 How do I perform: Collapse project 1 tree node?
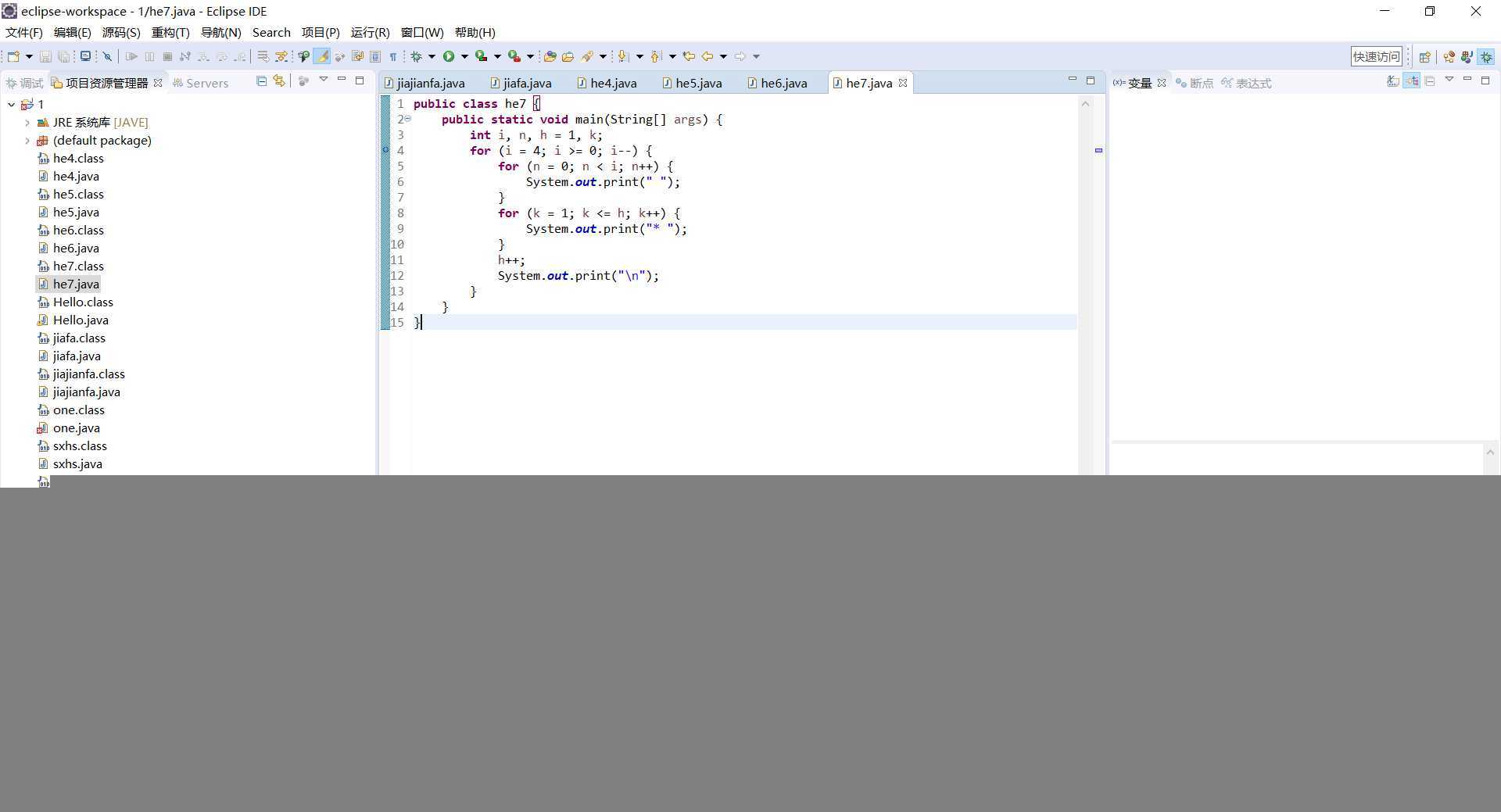pyautogui.click(x=11, y=104)
